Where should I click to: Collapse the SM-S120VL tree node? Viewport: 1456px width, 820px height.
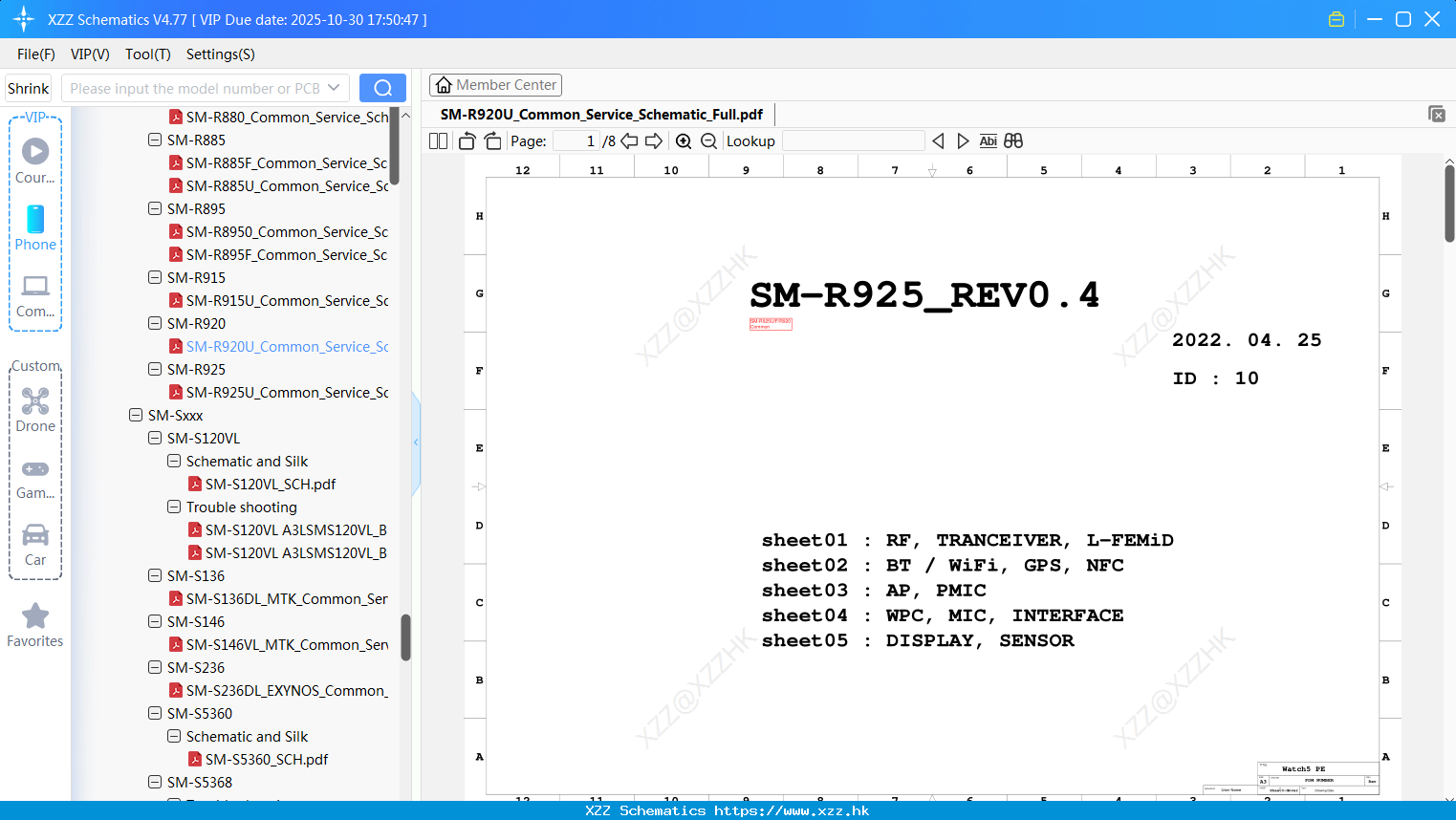click(x=155, y=439)
